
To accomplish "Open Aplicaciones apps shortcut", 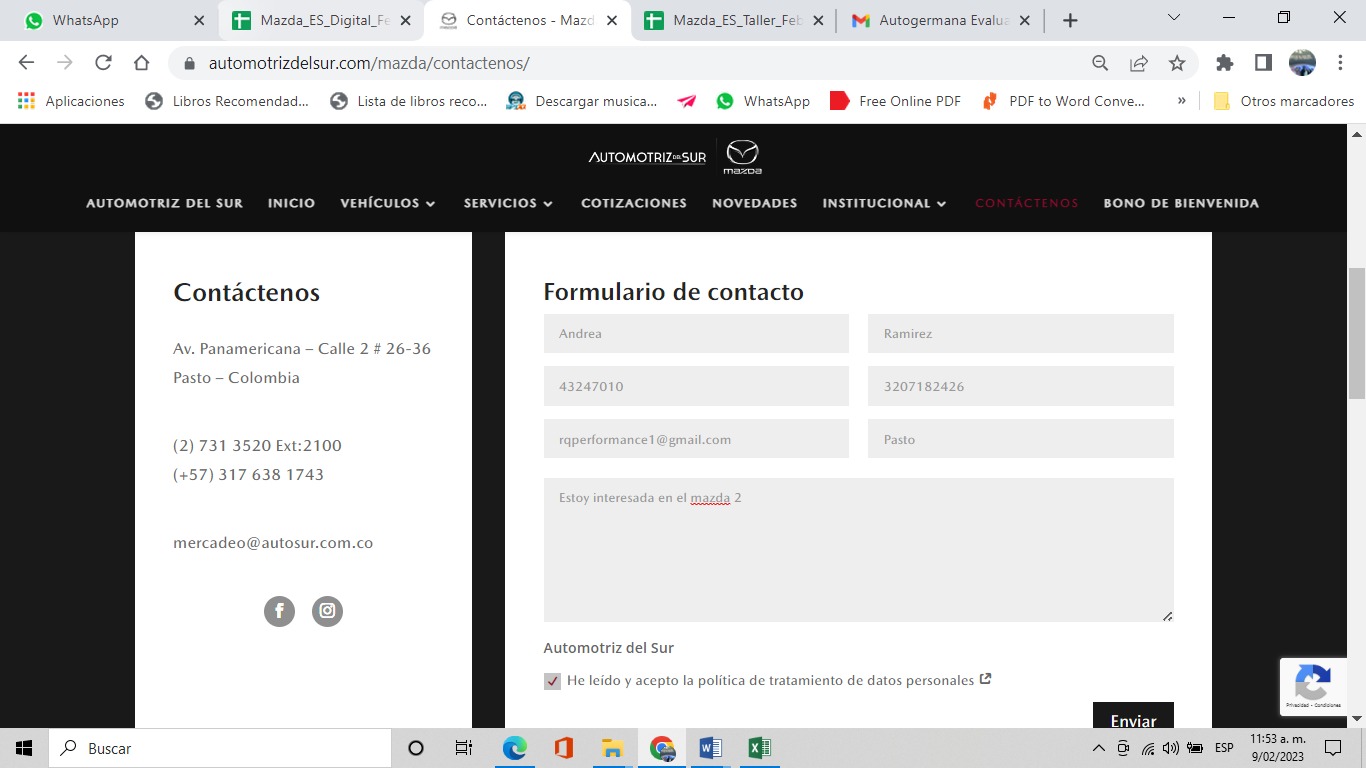I will pos(71,101).
